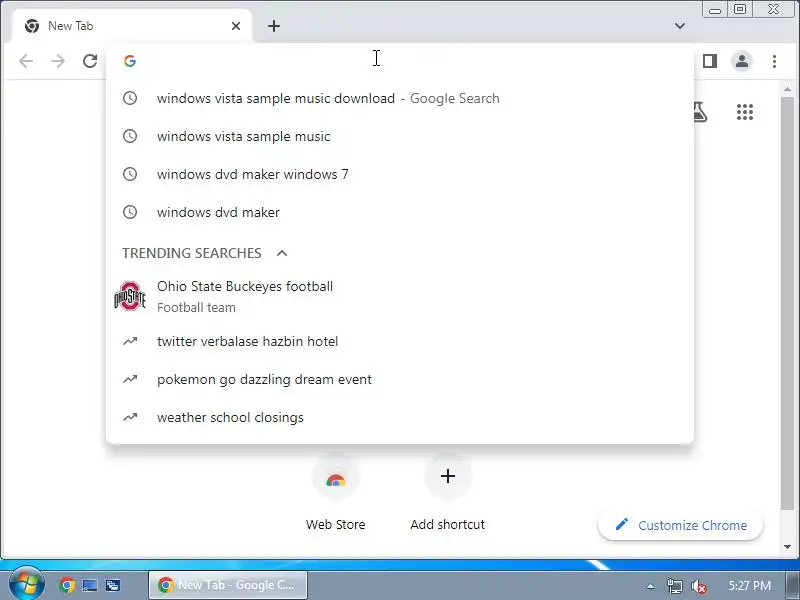
Task: Open the third pinned taskbar program icon
Action: pos(113,585)
